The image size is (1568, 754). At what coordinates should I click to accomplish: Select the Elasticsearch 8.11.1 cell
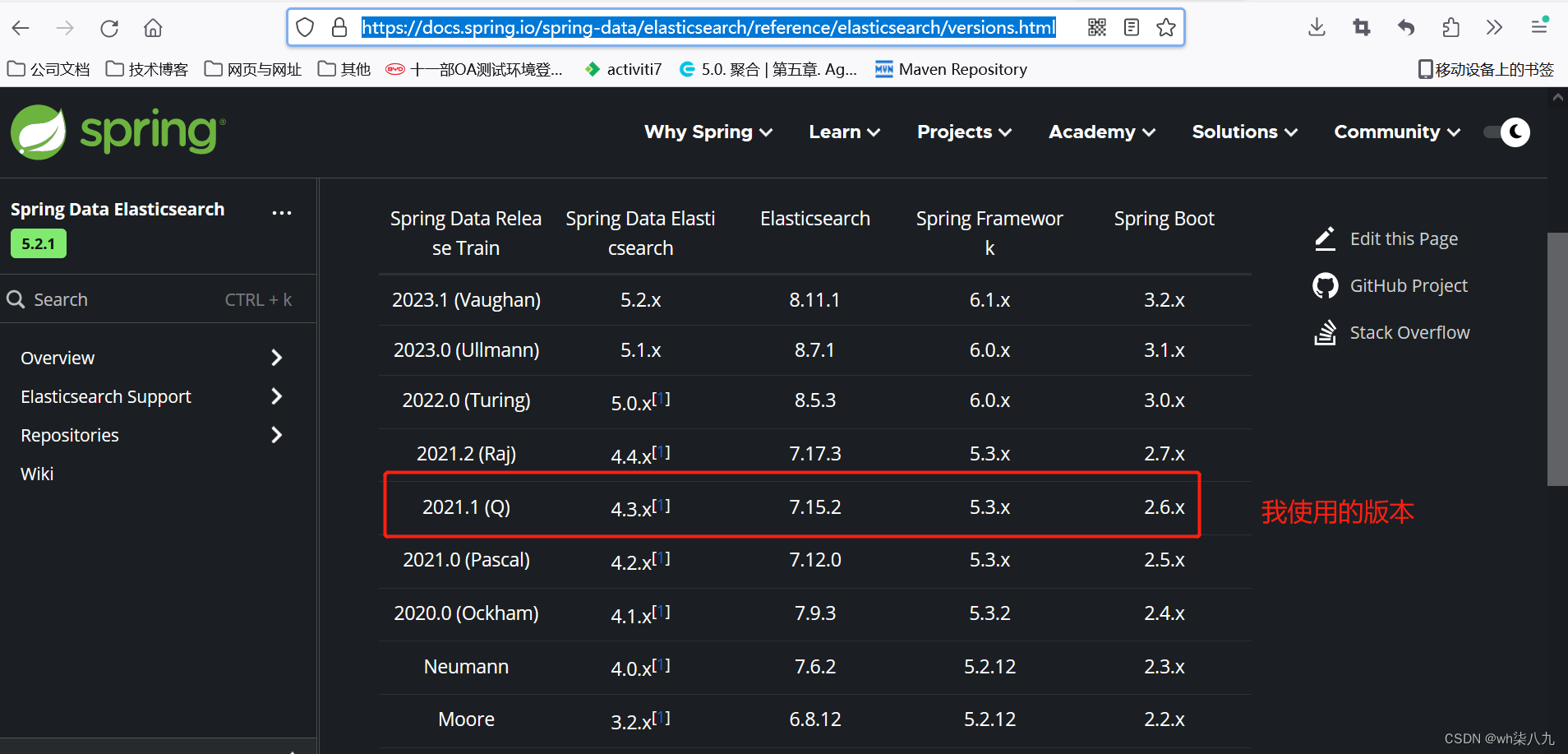click(814, 299)
